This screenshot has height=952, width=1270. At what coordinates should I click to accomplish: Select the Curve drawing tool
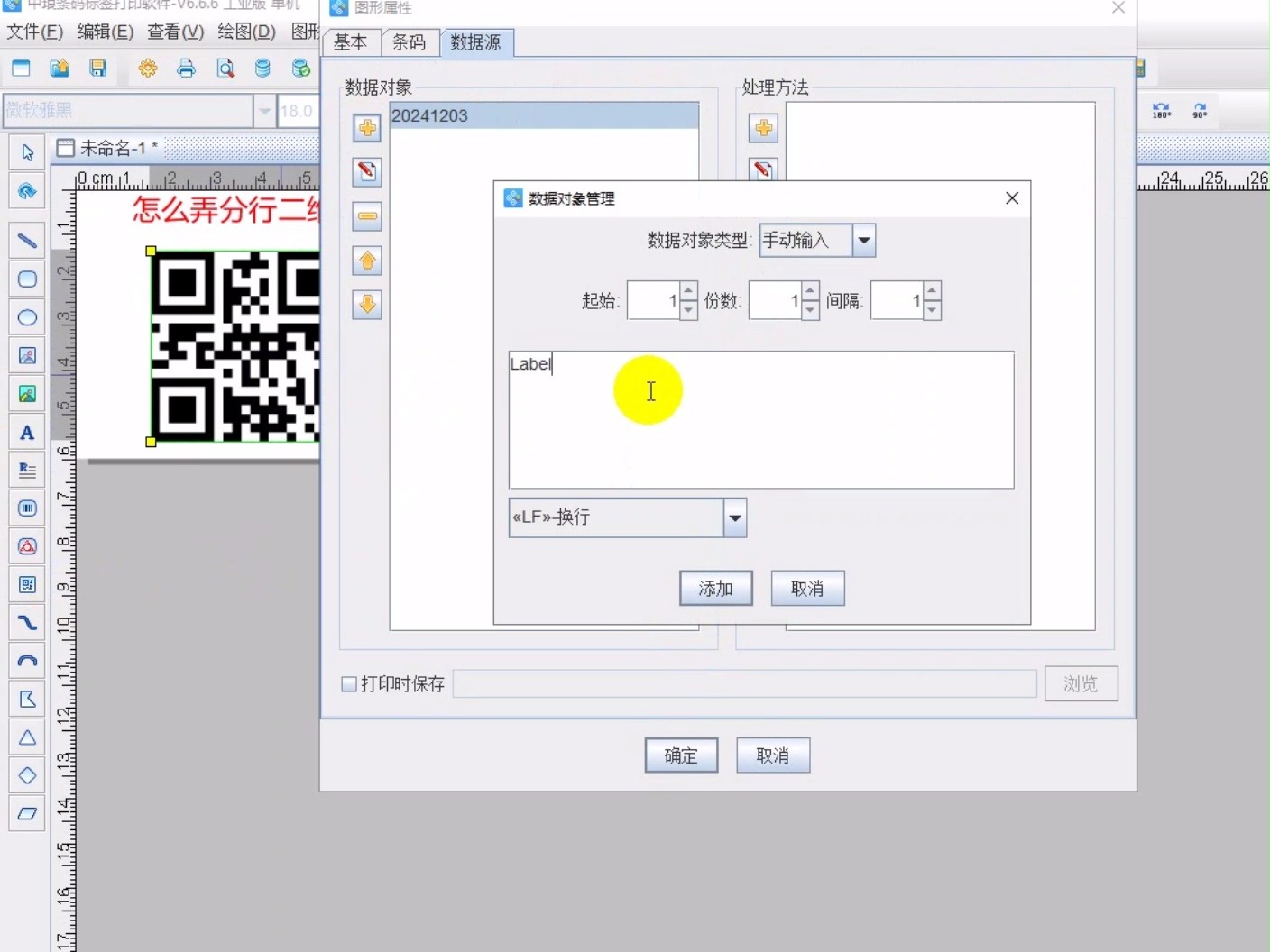coord(27,623)
